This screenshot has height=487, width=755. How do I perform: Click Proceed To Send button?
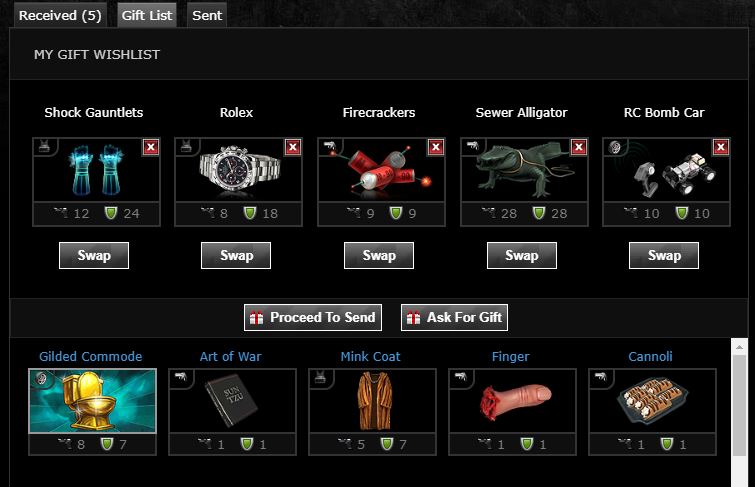[x=313, y=317]
